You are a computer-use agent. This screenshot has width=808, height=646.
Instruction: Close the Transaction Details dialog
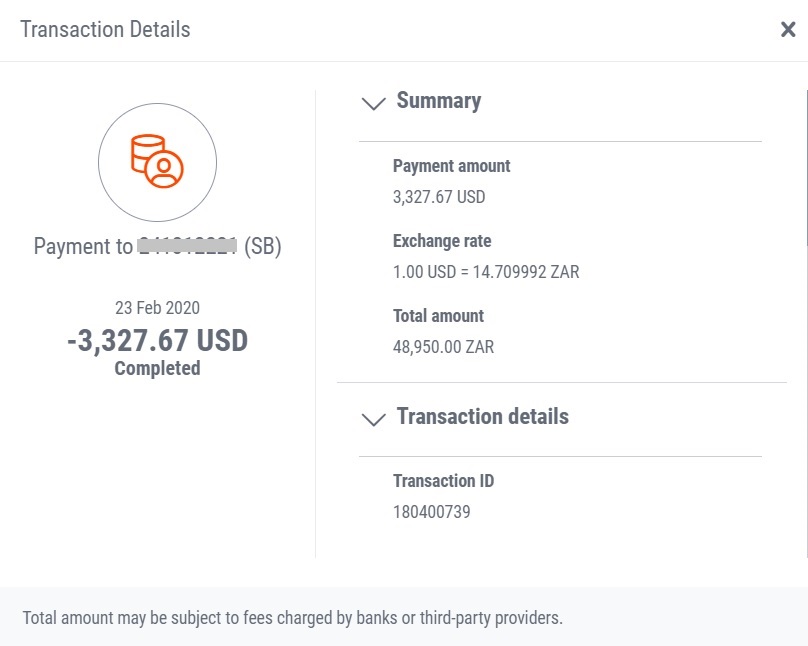[x=788, y=29]
